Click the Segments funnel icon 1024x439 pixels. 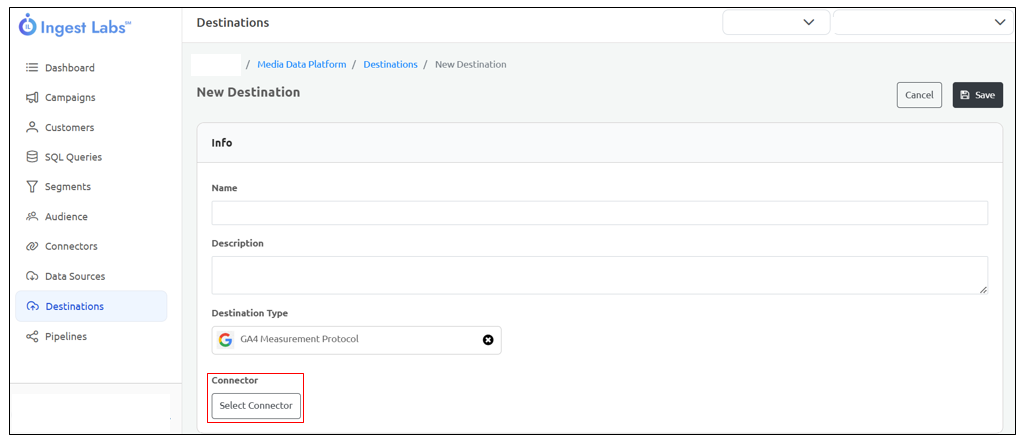tap(32, 187)
